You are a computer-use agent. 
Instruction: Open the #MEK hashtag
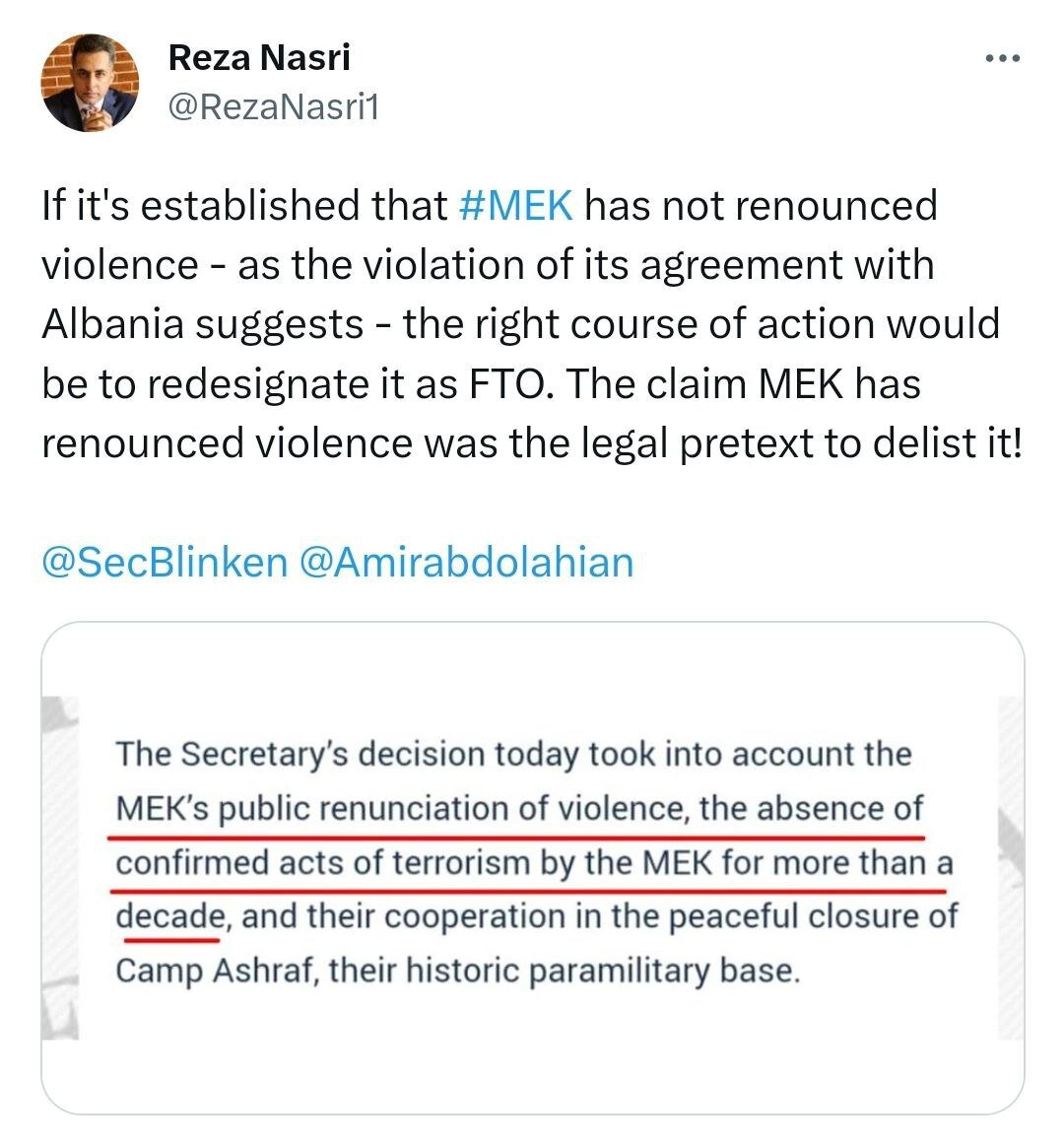tap(516, 206)
